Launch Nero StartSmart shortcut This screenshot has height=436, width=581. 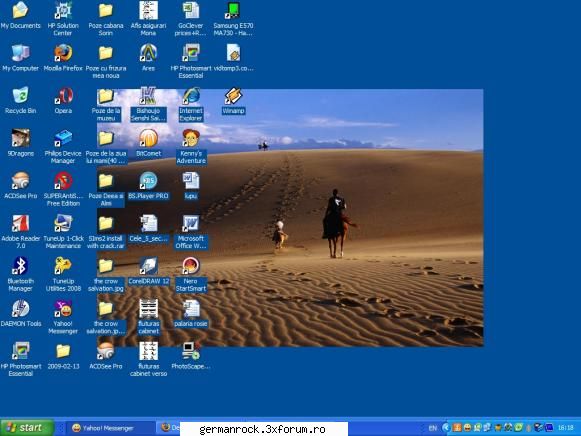[x=191, y=266]
